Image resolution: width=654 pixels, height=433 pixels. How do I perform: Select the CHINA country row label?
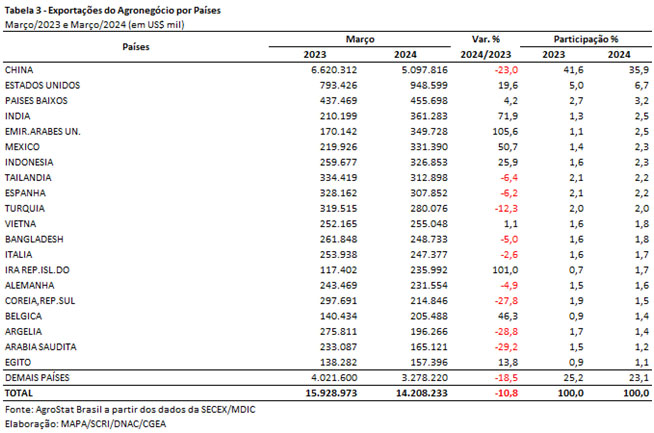pos(19,70)
